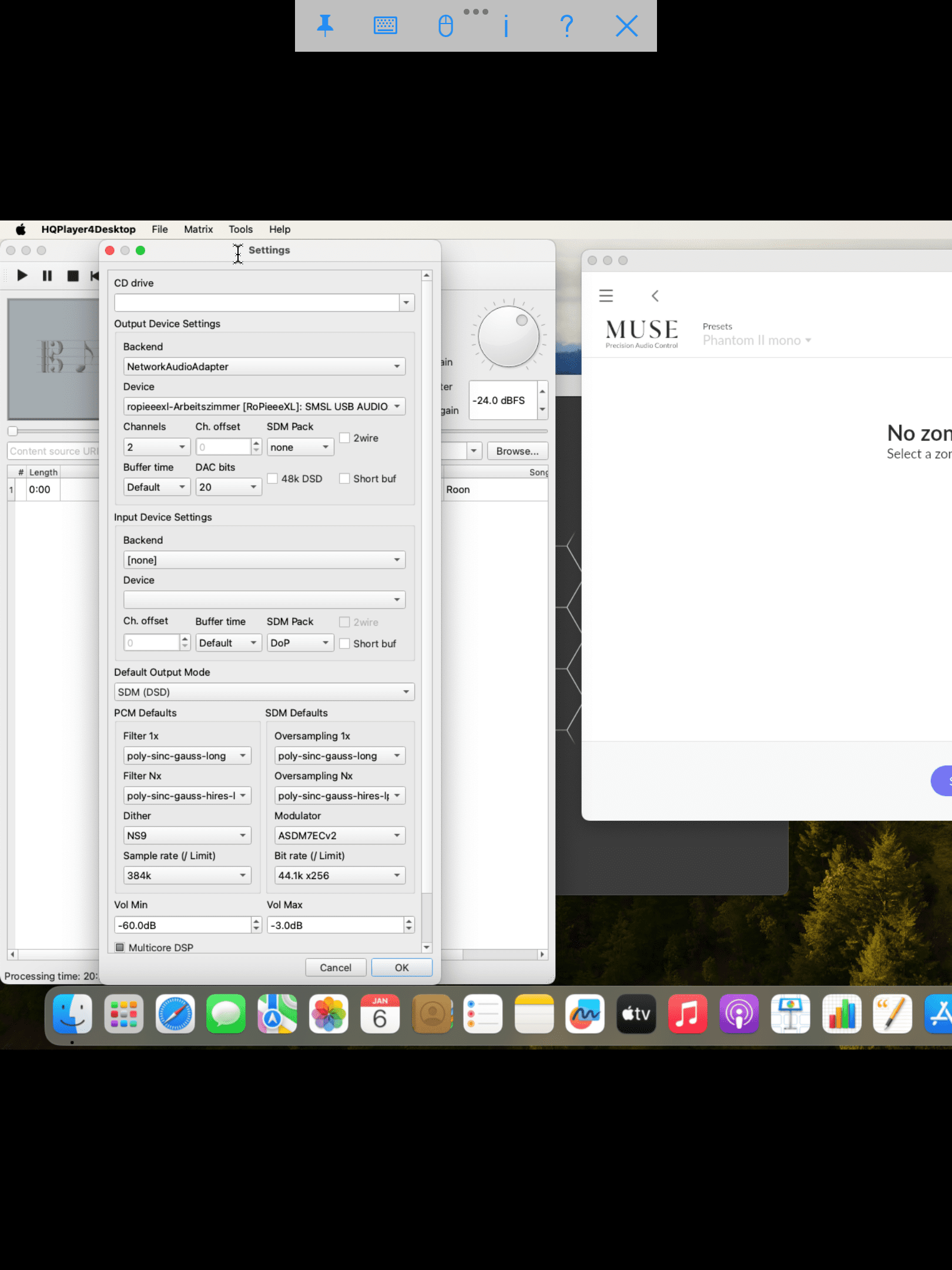952x1270 pixels.
Task: Toggle output Short buf checkbox
Action: click(345, 479)
